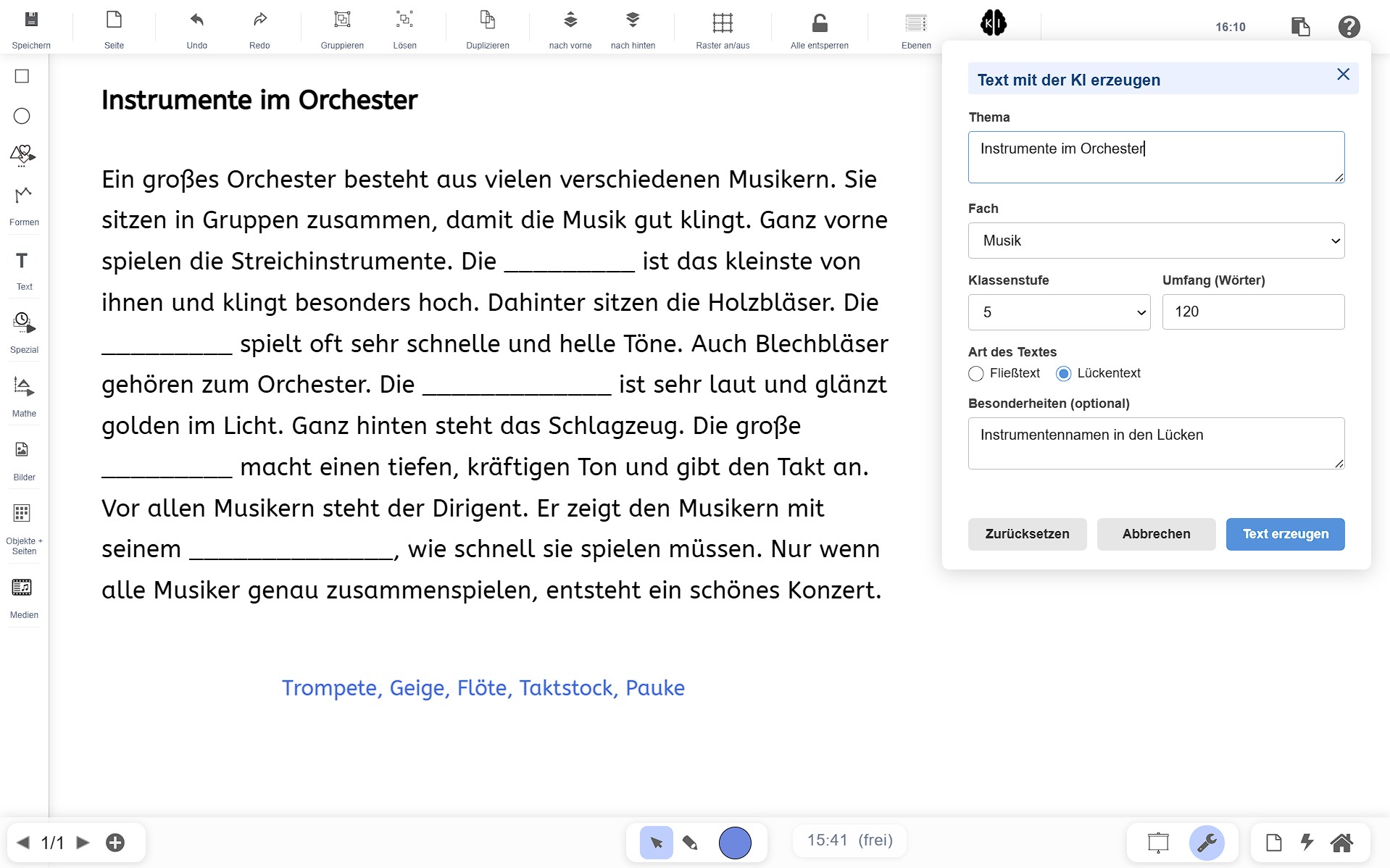This screenshot has height=868, width=1390.
Task: Click the Besonderheiten optional field
Action: (x=1156, y=443)
